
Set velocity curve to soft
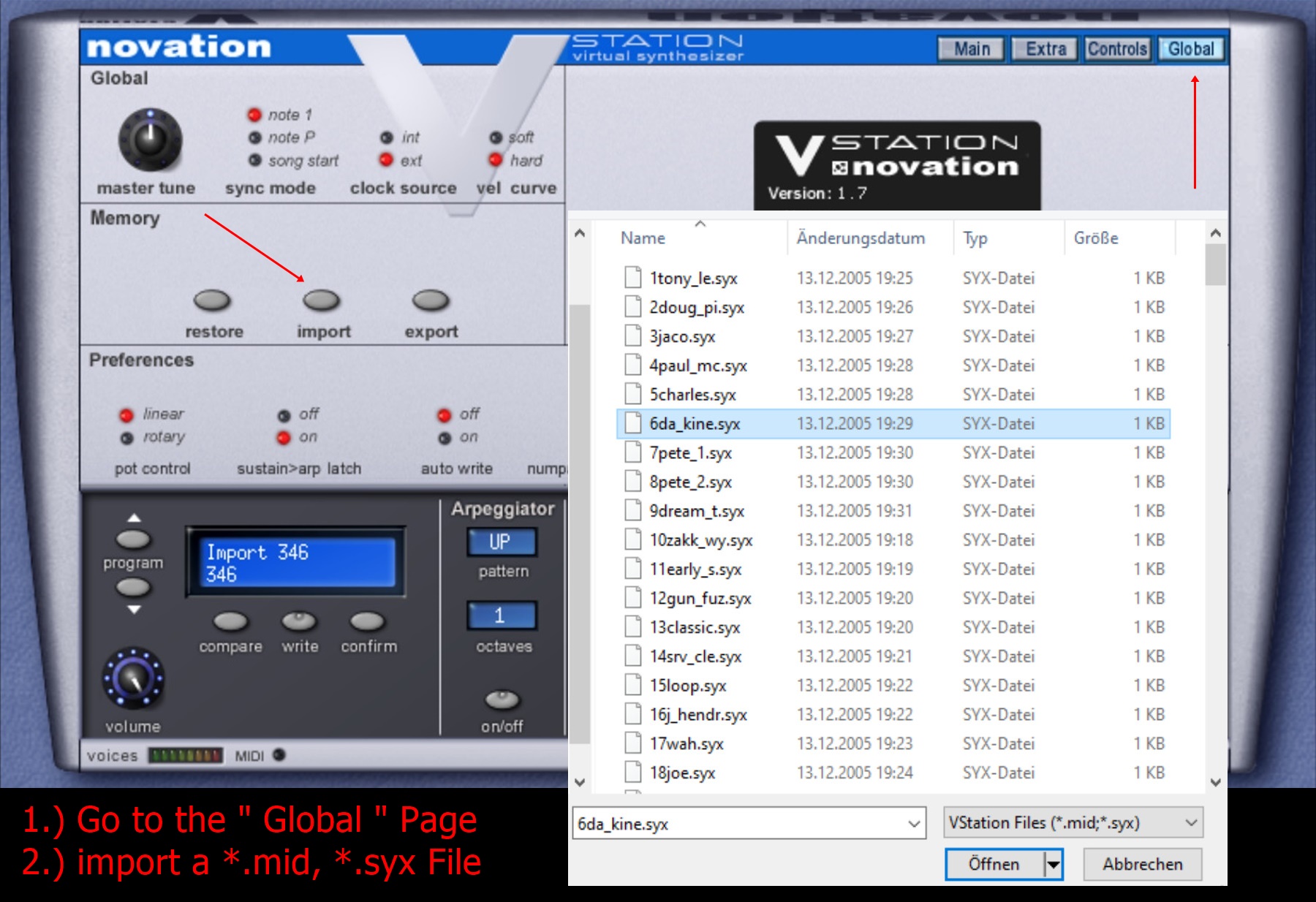(x=496, y=137)
